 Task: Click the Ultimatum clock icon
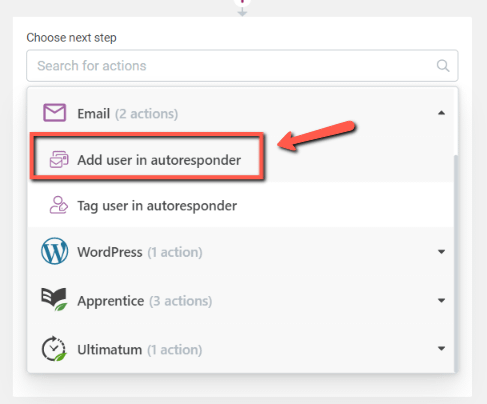coord(54,349)
